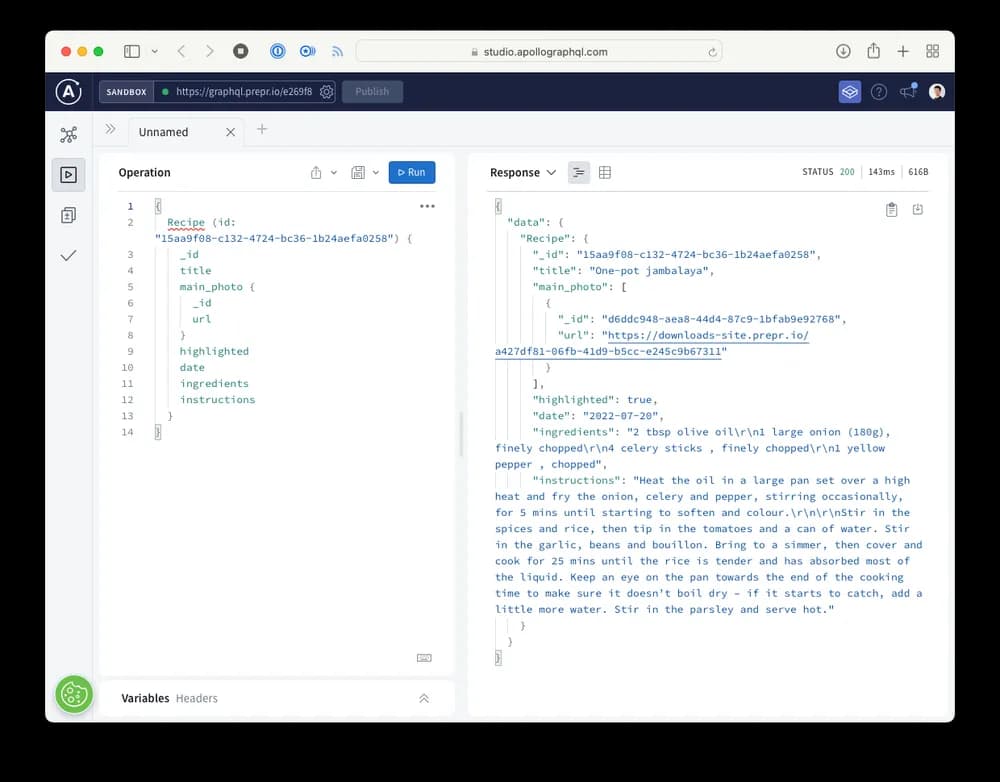
Task: Open the Variables tab
Action: (x=145, y=698)
